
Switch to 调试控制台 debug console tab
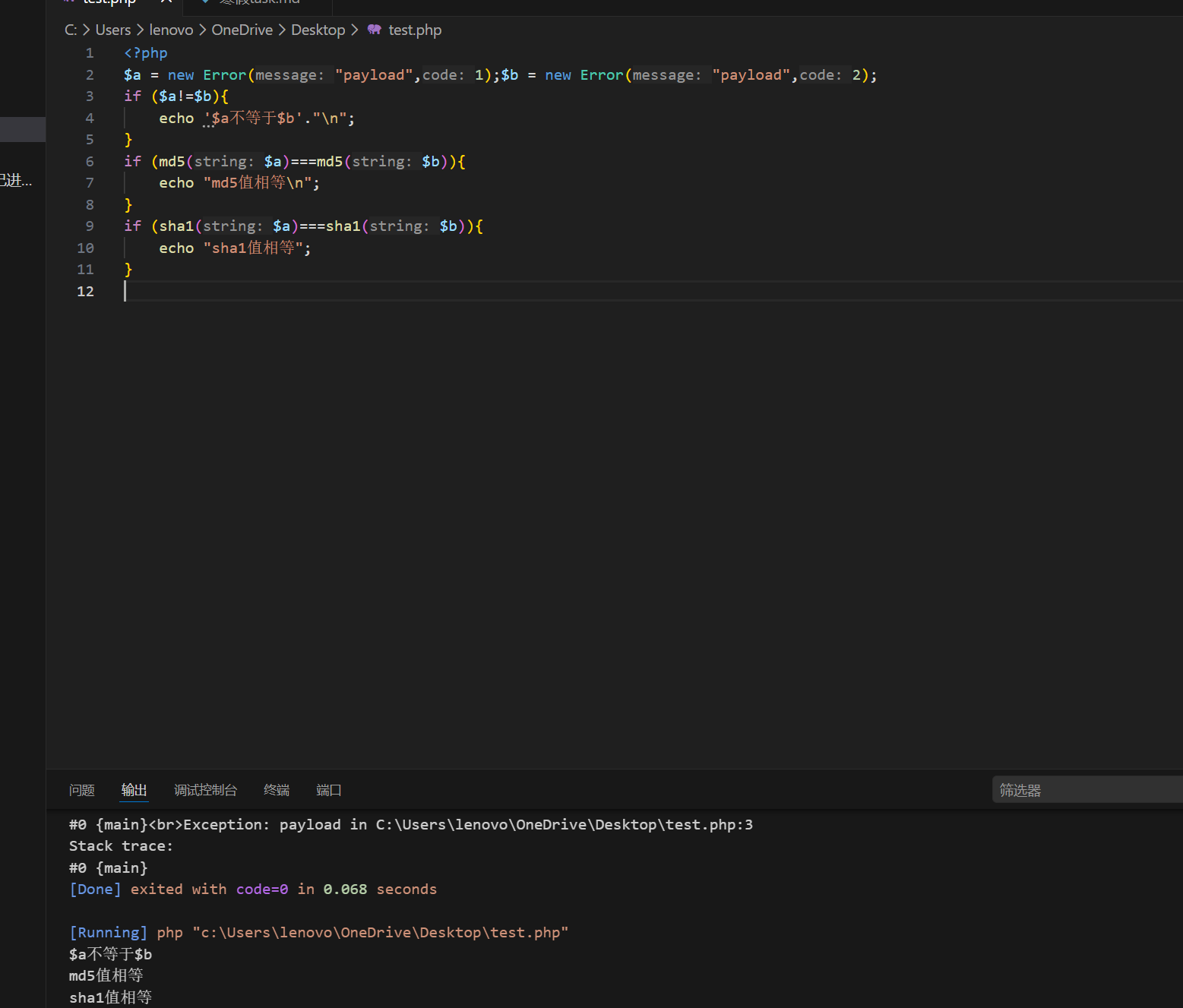coord(205,790)
